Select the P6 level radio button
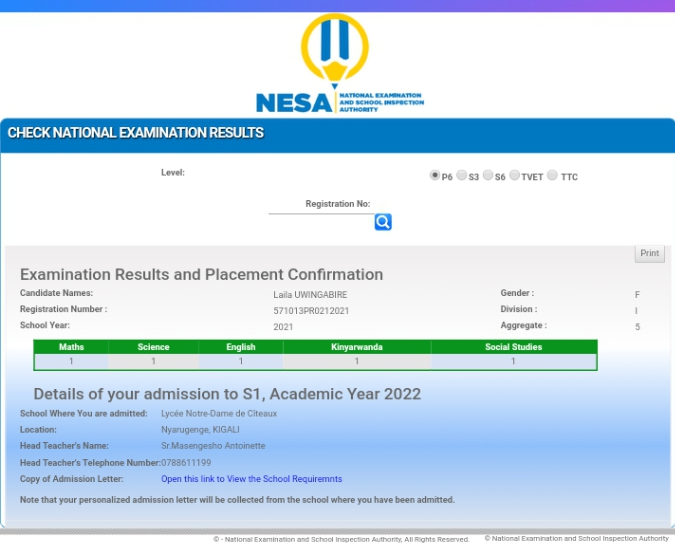The height and width of the screenshot is (546, 675). click(x=434, y=175)
